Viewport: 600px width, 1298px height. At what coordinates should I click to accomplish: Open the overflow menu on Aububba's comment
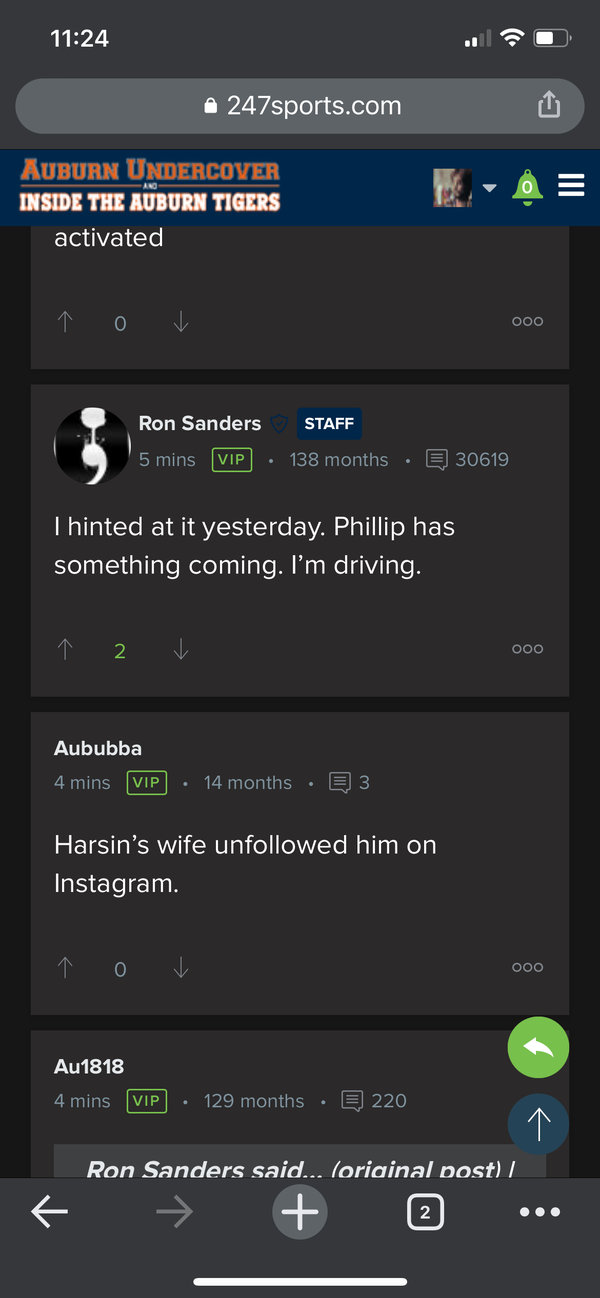[527, 966]
